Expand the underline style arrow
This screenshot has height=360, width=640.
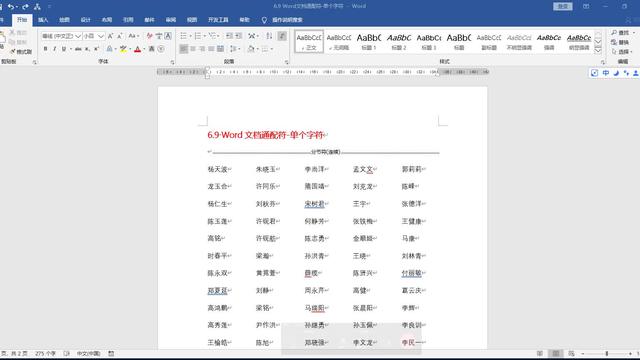click(71, 49)
